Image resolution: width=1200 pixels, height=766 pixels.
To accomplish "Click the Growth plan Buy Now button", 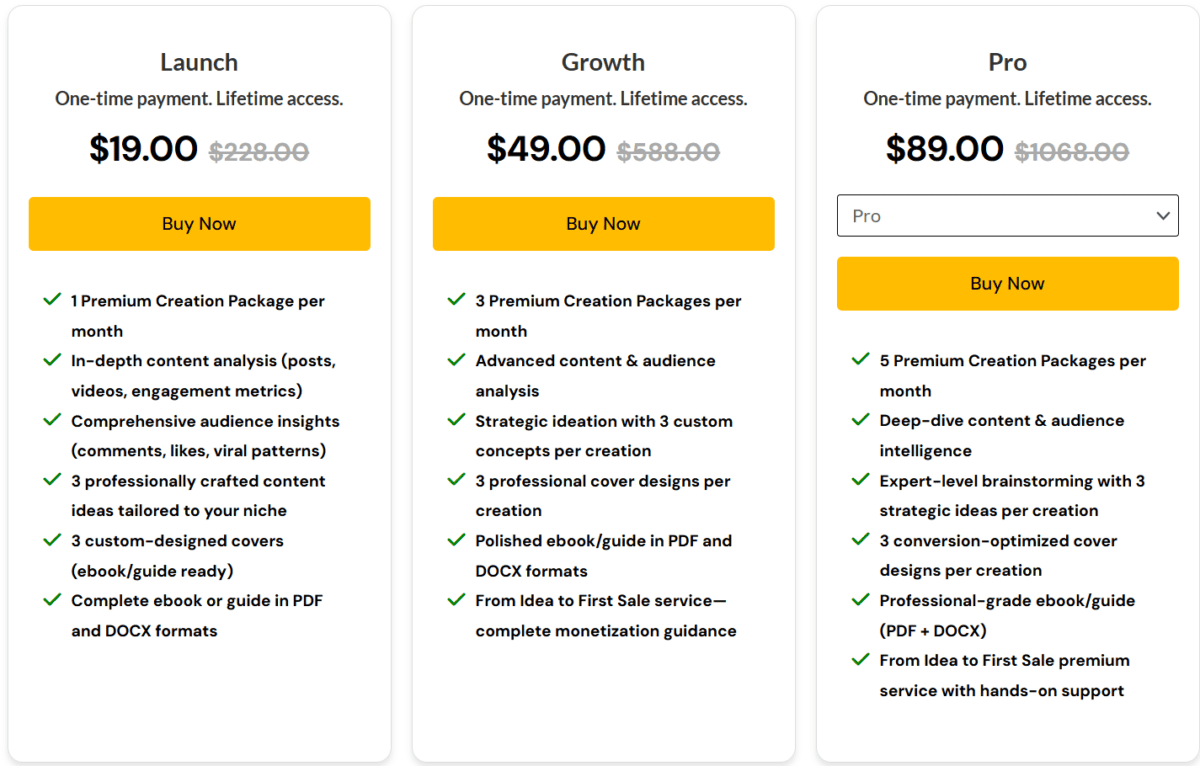I will (603, 224).
